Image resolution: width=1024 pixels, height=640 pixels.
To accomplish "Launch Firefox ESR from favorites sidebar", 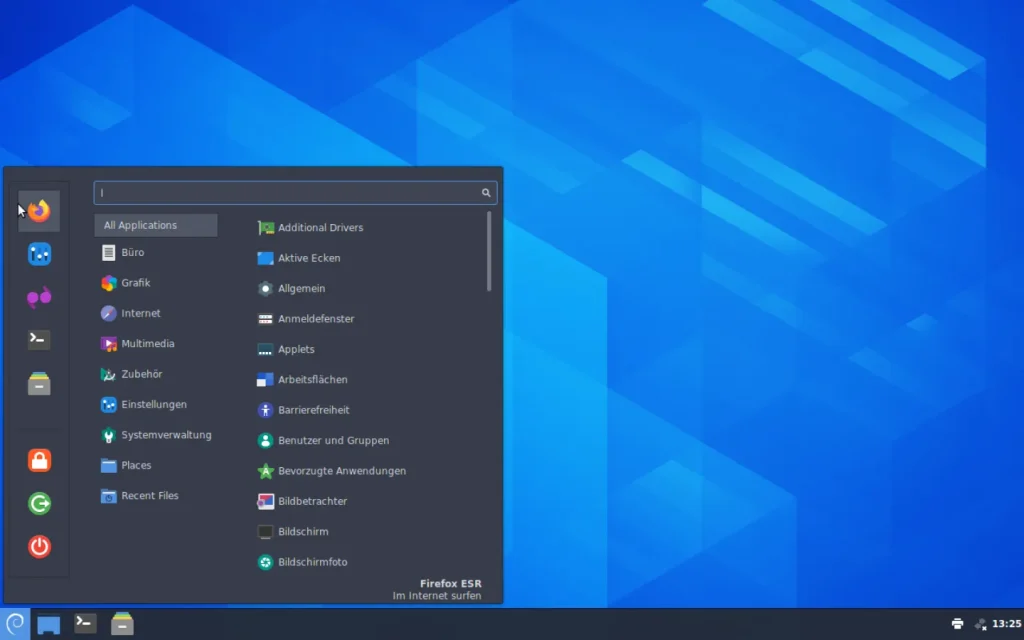I will [39, 211].
